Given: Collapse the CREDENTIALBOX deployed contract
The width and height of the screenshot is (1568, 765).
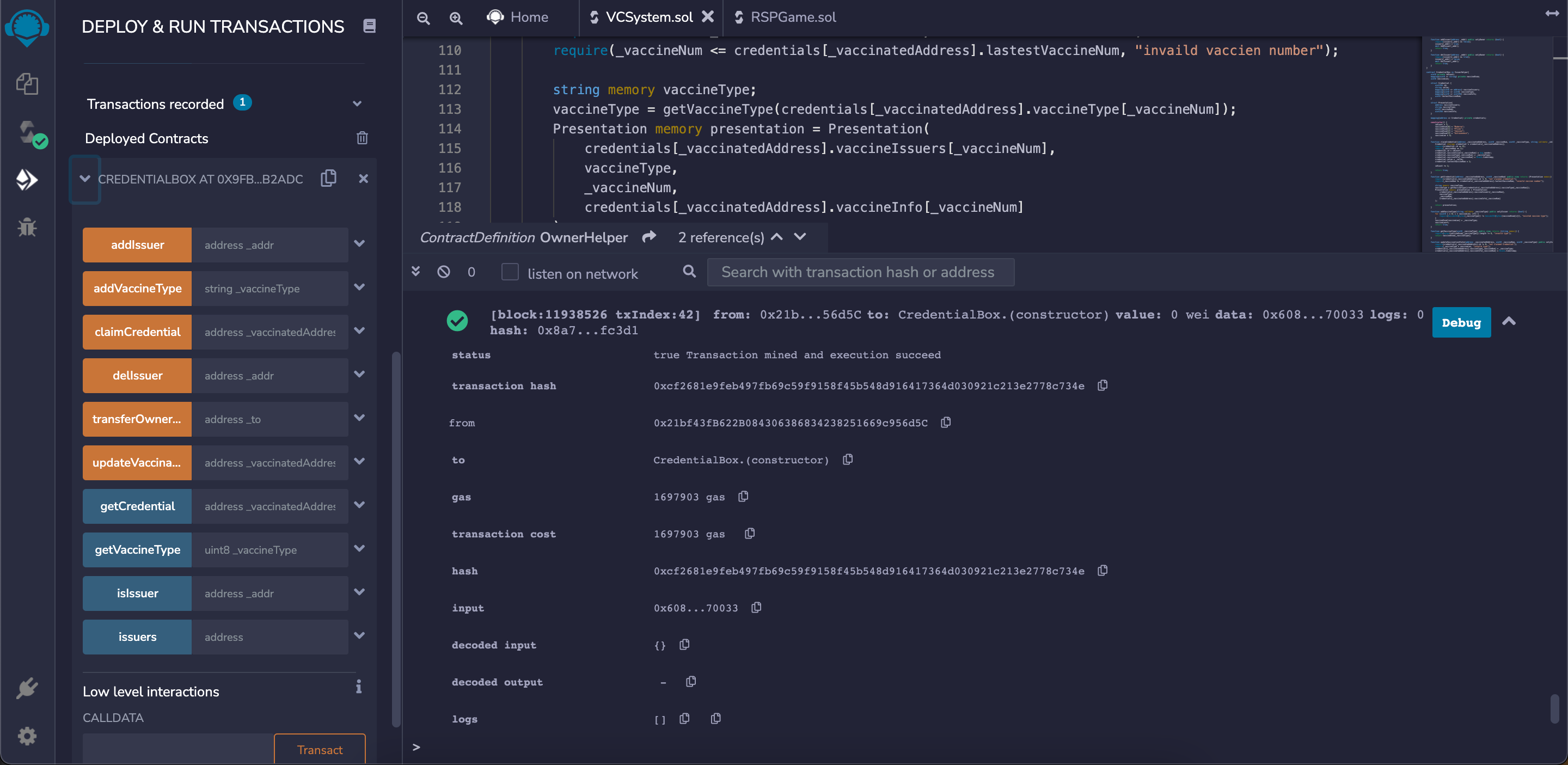Looking at the screenshot, I should 84,179.
